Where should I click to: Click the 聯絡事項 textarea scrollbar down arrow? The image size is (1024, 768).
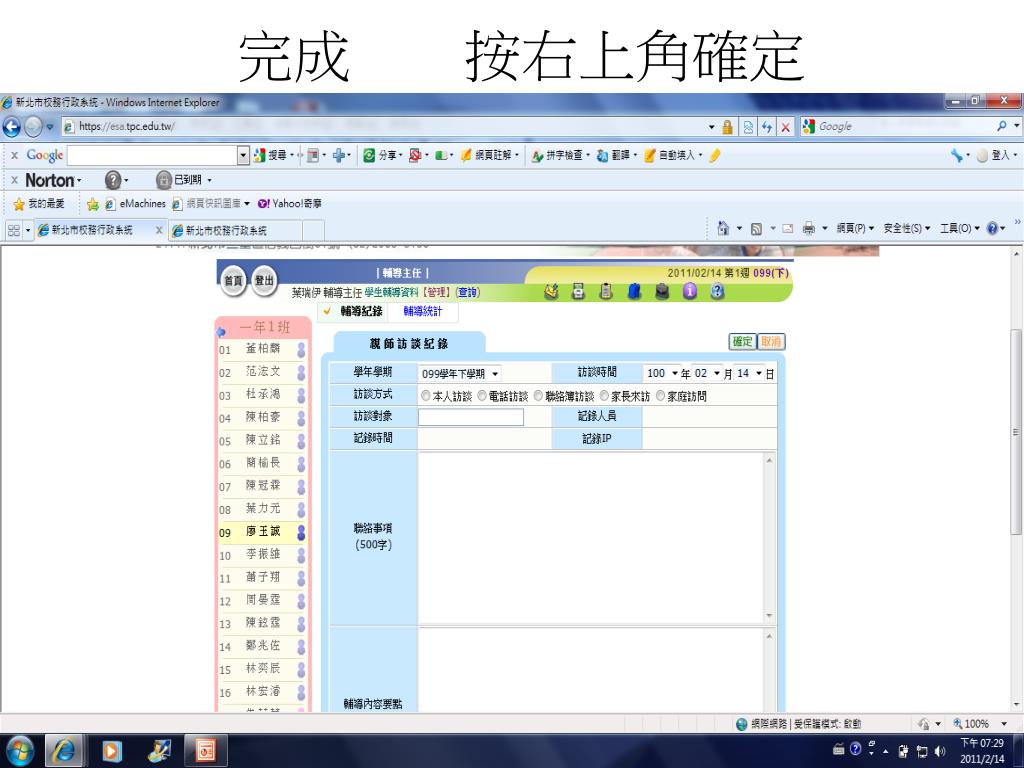click(769, 616)
